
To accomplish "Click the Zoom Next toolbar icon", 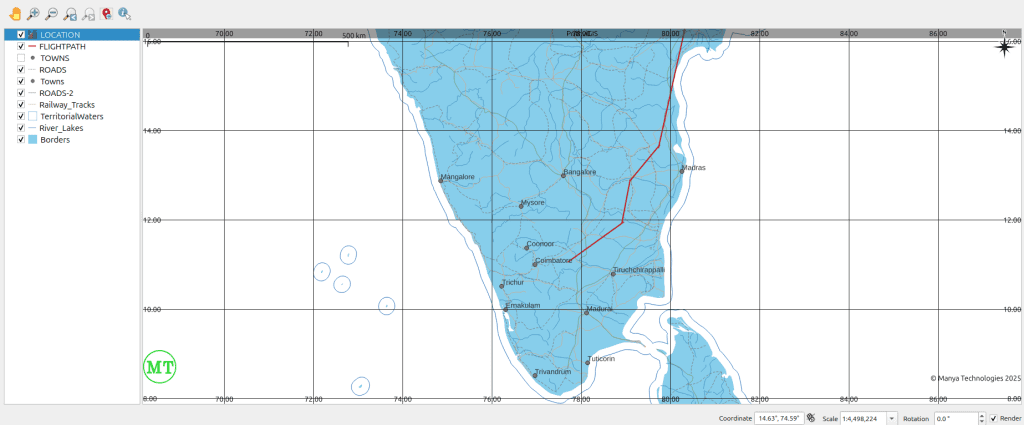I will click(x=88, y=14).
